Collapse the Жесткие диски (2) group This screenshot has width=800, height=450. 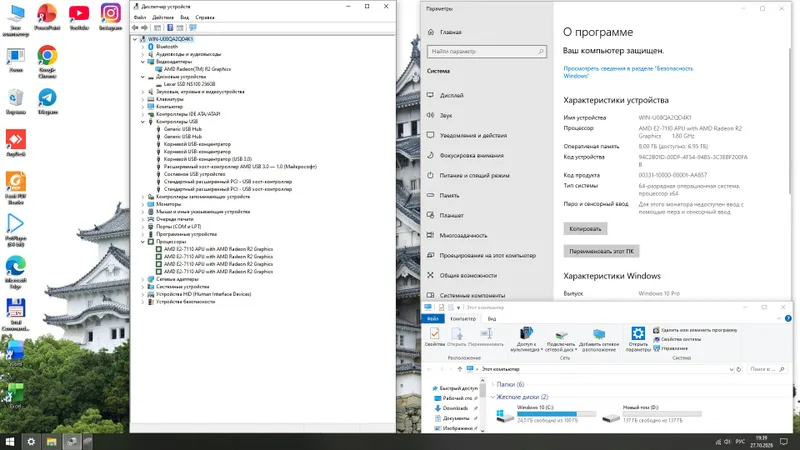coord(493,396)
